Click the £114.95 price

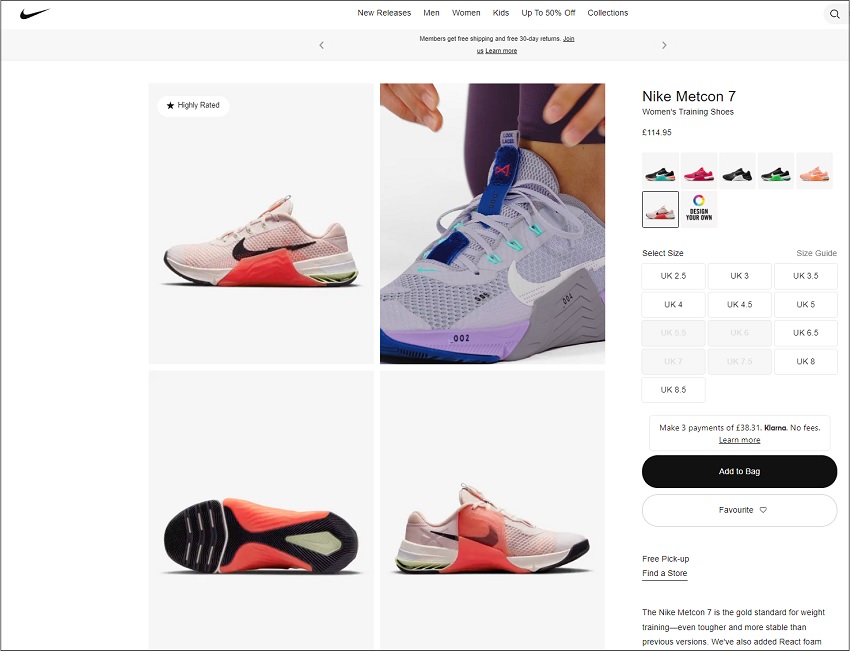pyautogui.click(x=657, y=132)
